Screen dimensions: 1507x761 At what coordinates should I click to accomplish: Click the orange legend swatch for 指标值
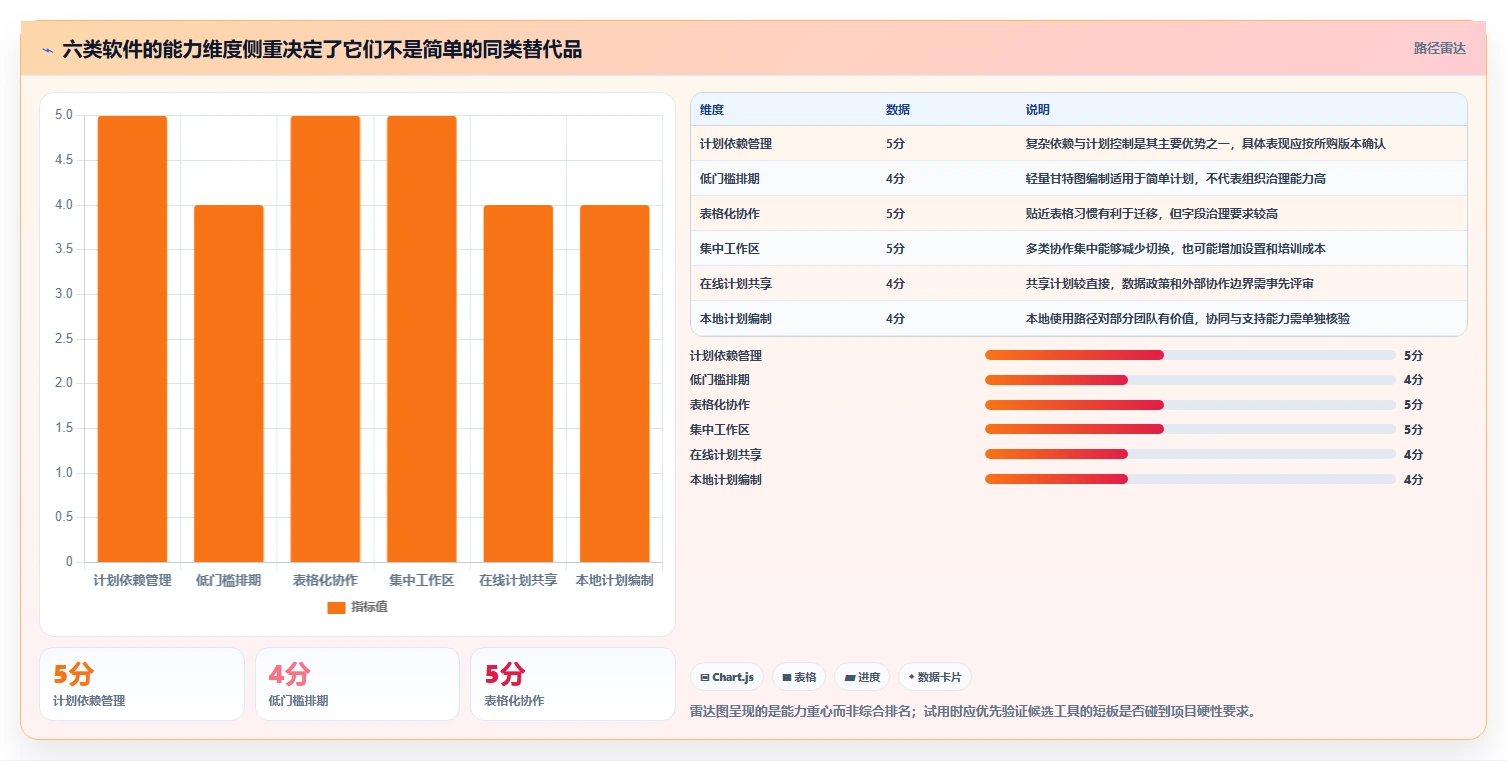click(336, 608)
